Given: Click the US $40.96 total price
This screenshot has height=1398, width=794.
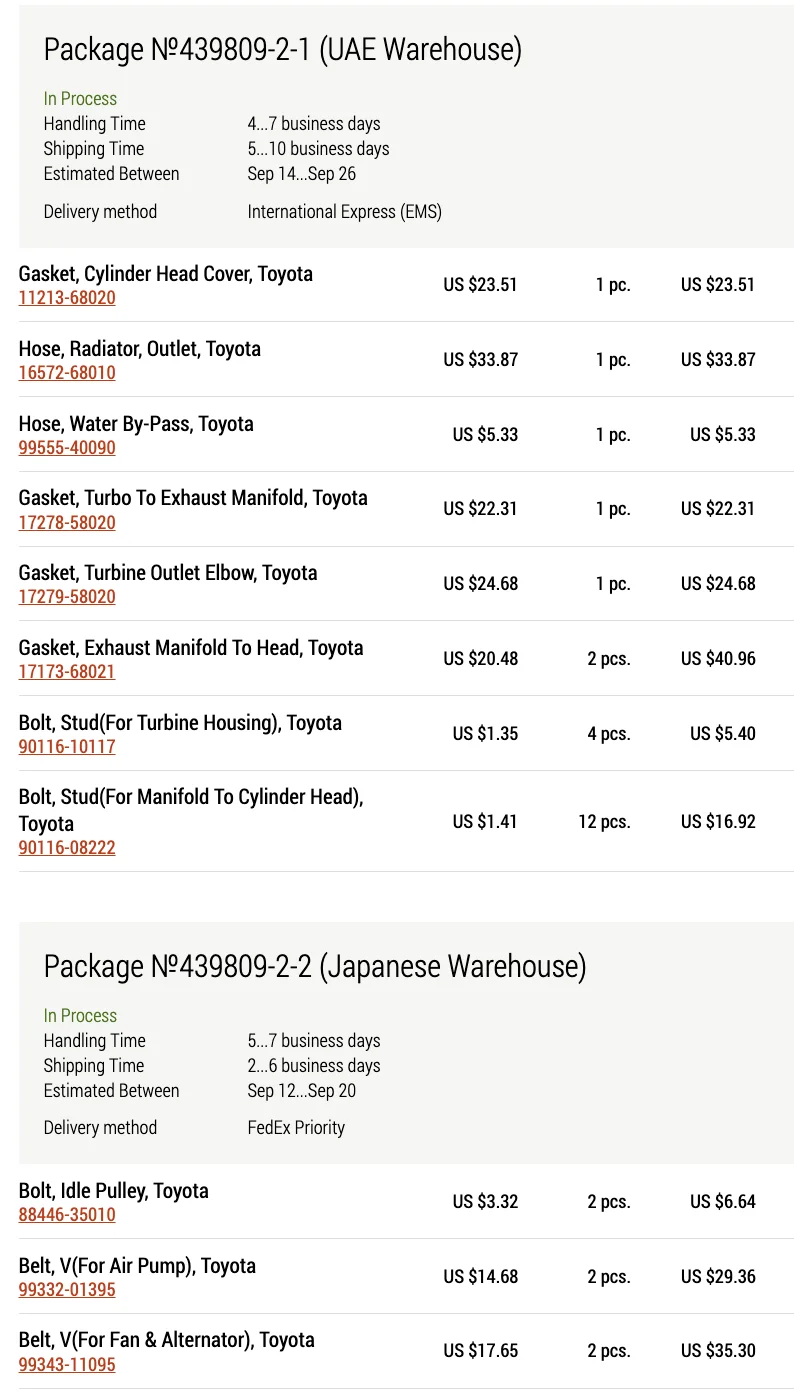Looking at the screenshot, I should click(x=718, y=659).
